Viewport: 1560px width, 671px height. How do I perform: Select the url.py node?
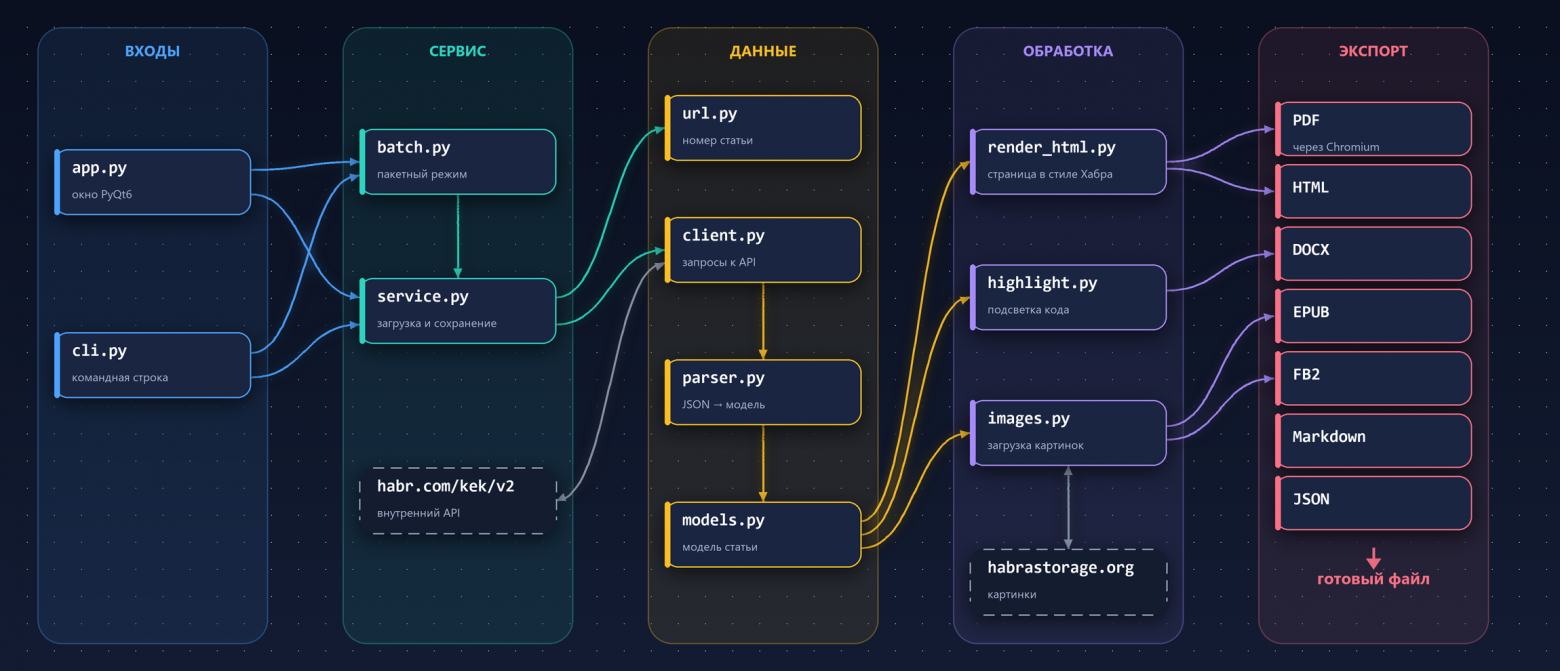[764, 127]
